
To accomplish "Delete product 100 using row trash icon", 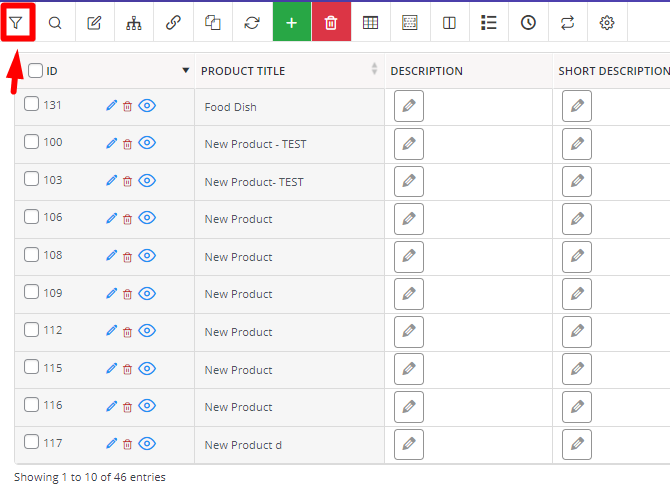I will click(127, 144).
